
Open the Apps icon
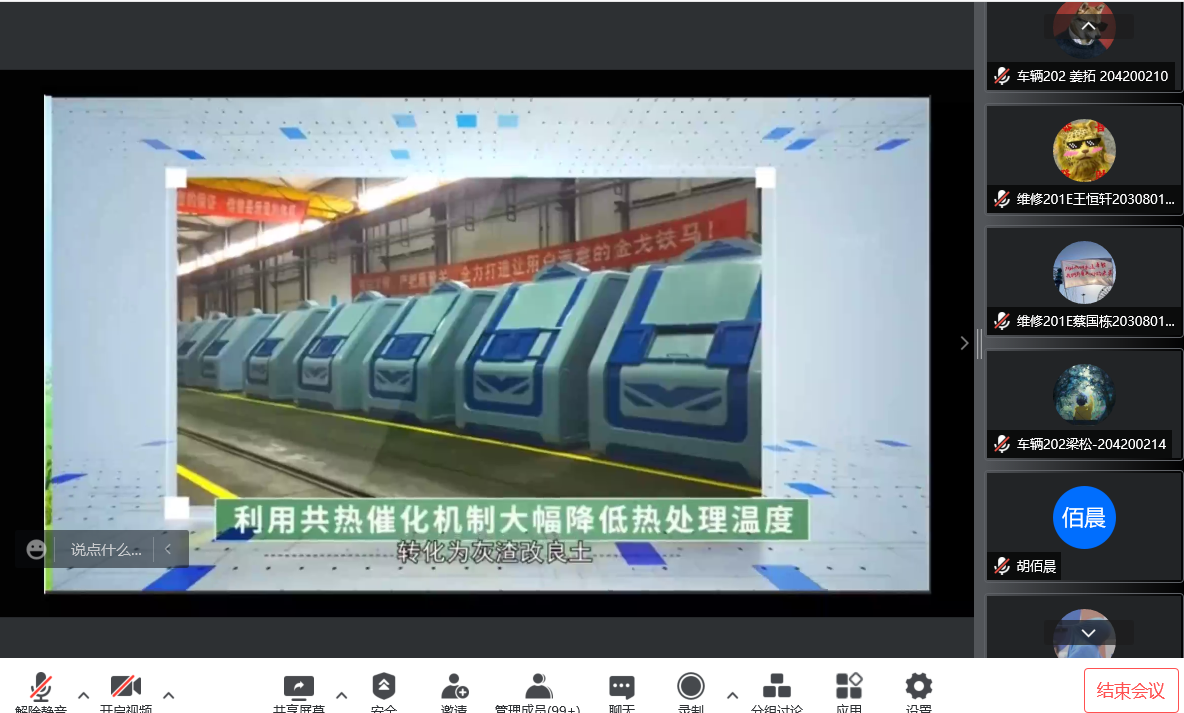[849, 688]
